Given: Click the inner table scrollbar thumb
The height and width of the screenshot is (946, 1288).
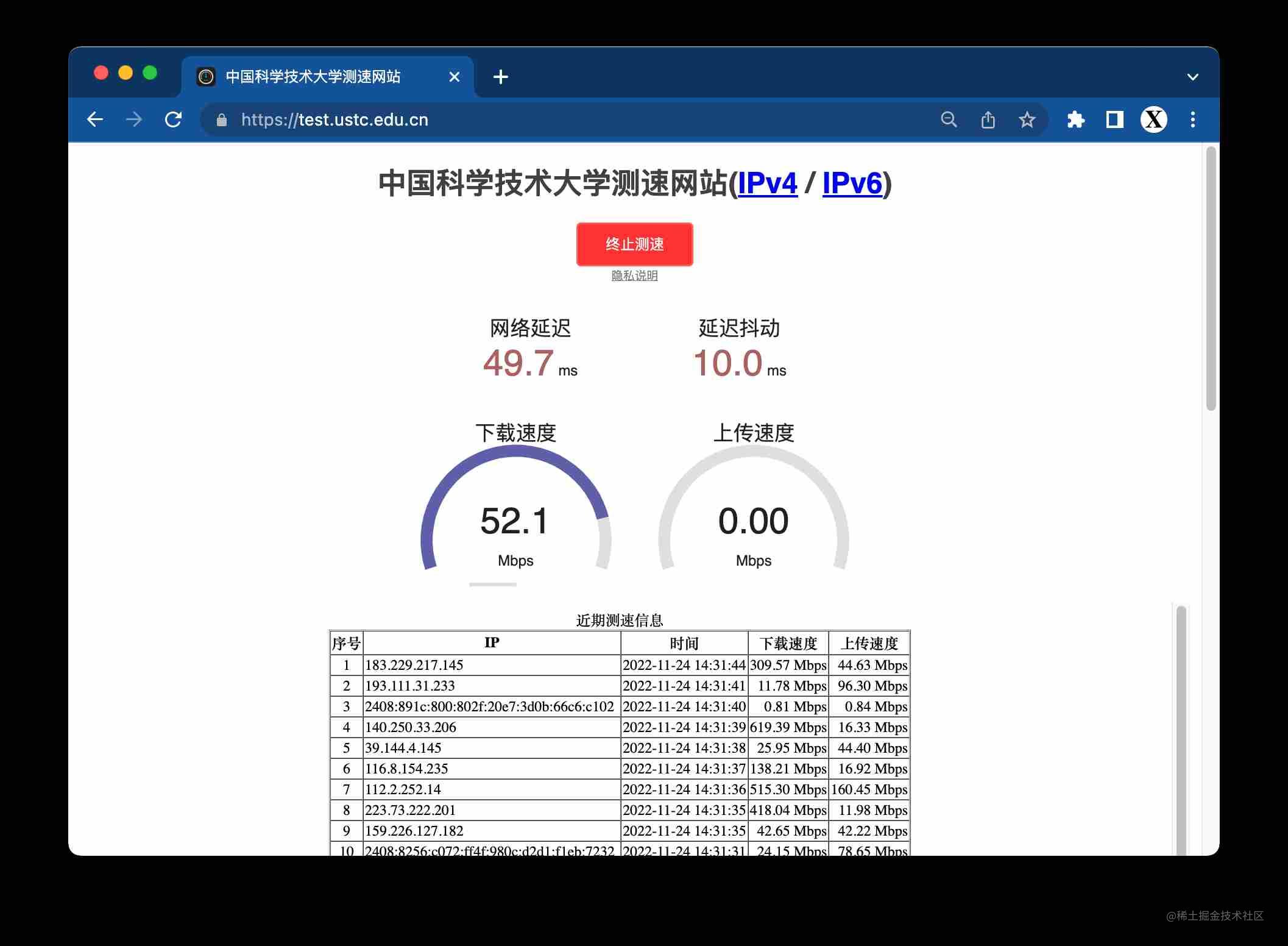Looking at the screenshot, I should click(1181, 731).
